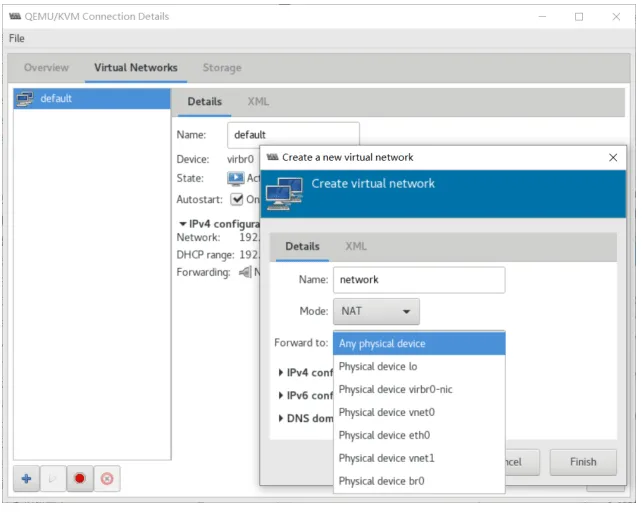
Task: Open the Mode NAT dropdown
Action: (376, 311)
